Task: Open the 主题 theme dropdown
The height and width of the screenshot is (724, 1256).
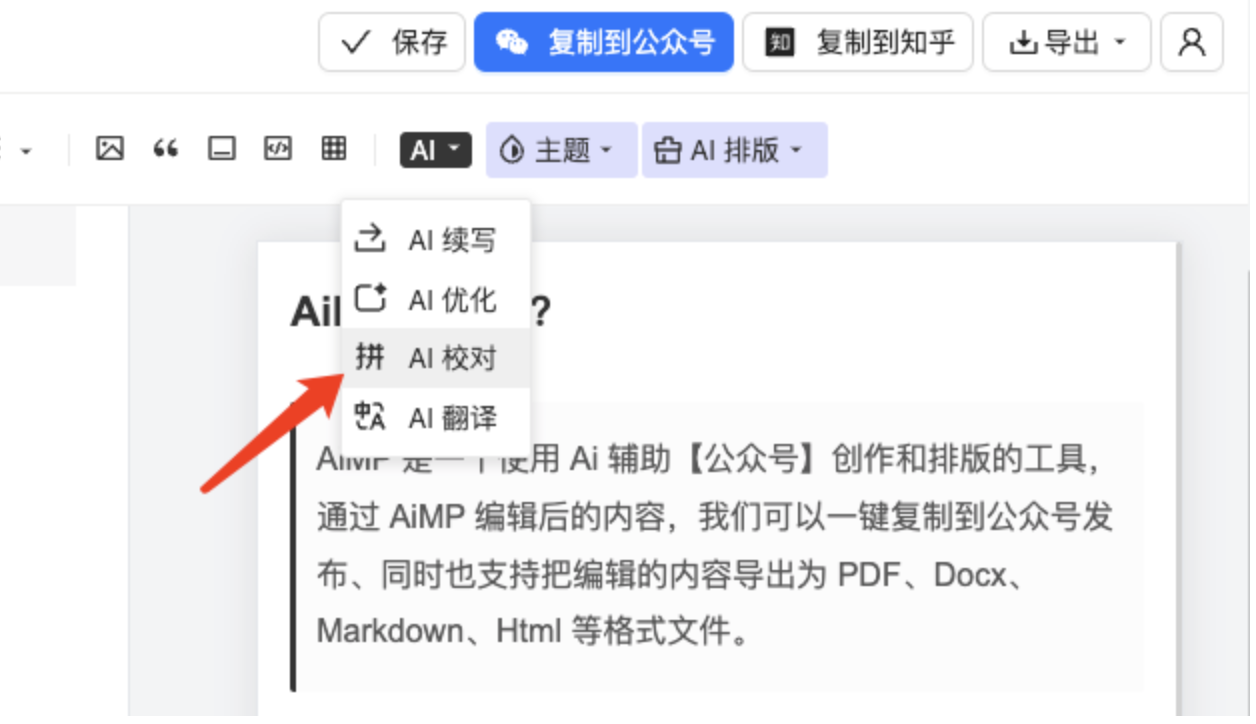Action: pos(561,150)
